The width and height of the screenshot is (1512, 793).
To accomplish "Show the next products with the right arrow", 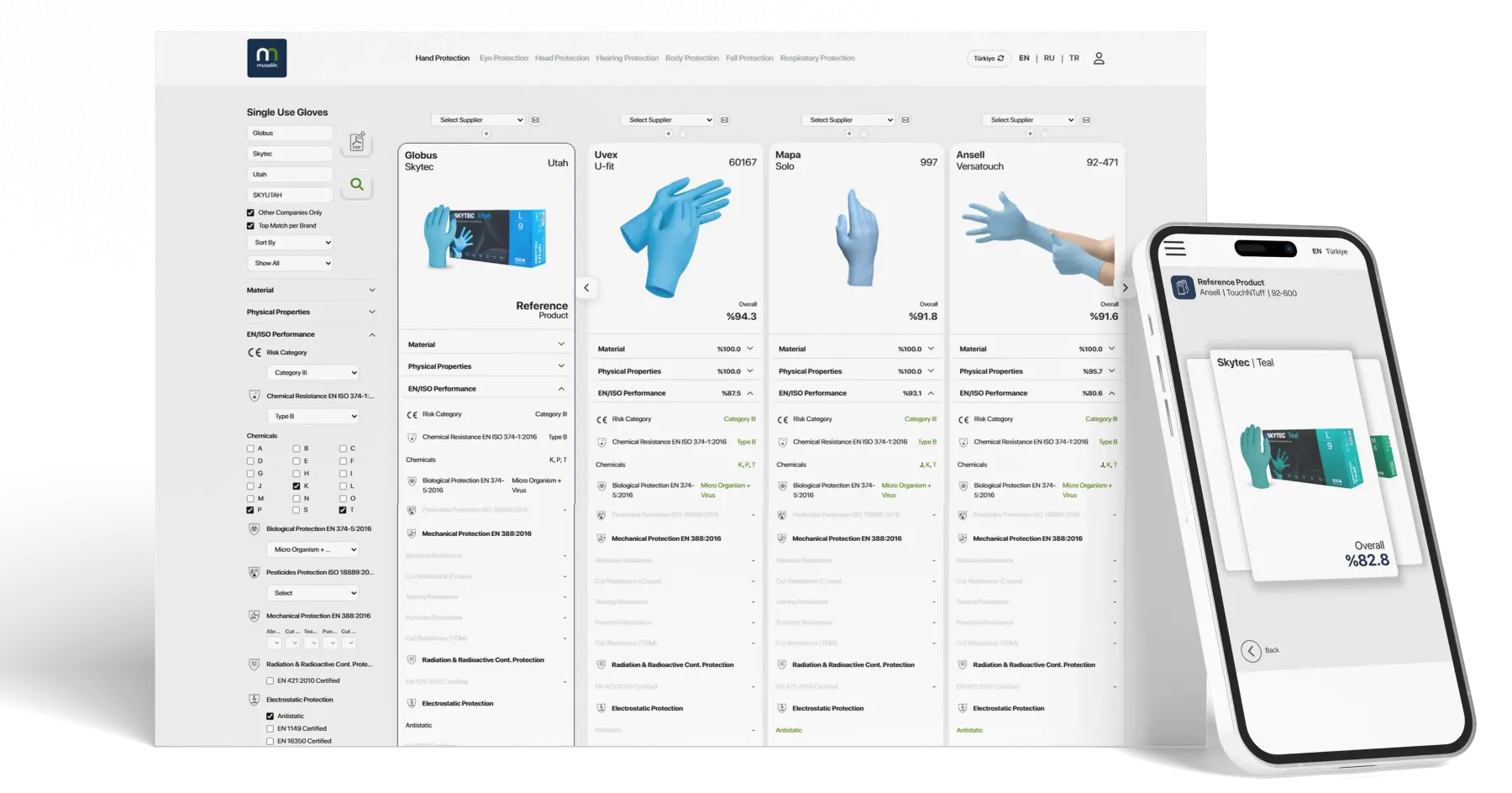I will pos(1125,287).
